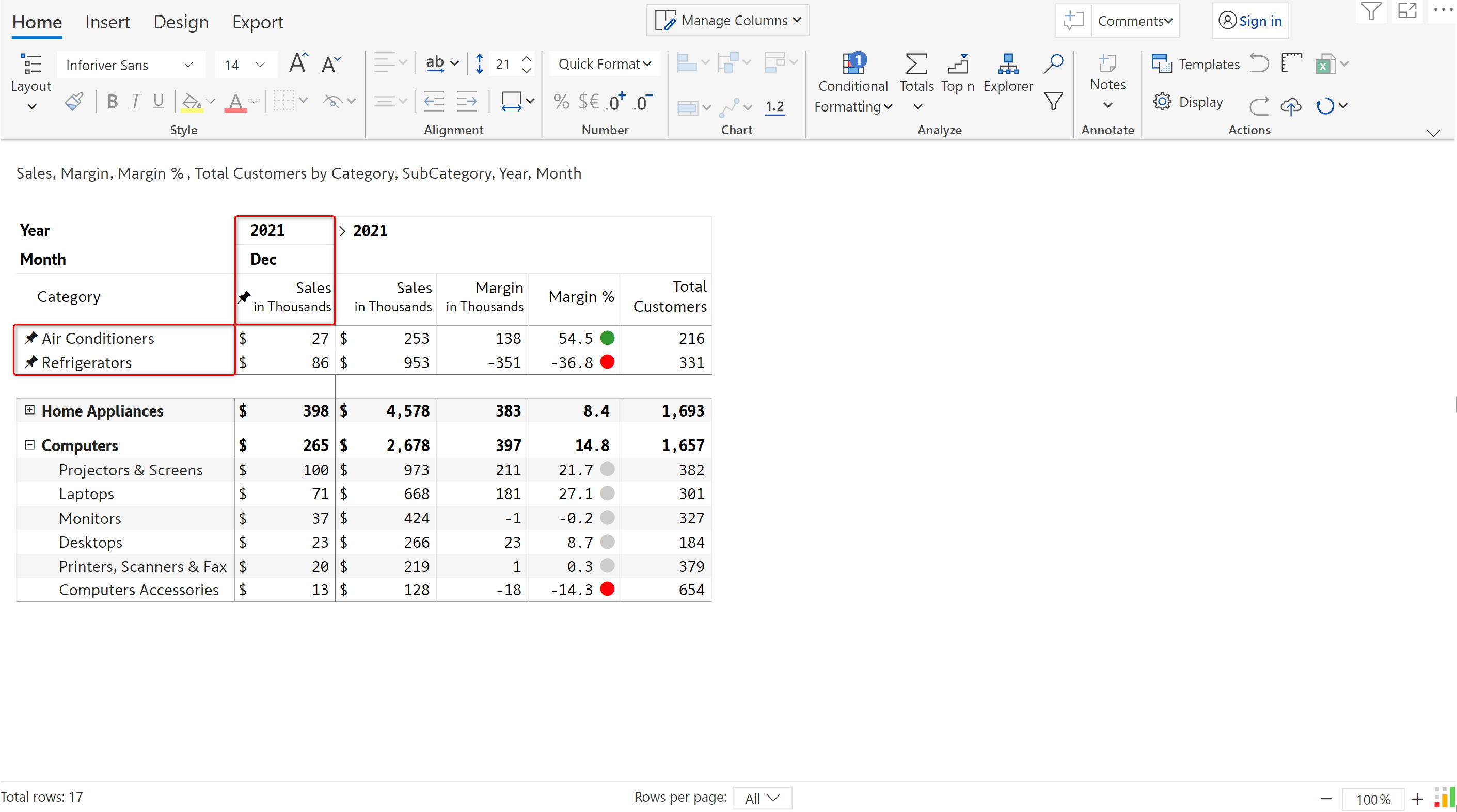Open the Export tab
Screen dimensions: 1457x812
[257, 22]
